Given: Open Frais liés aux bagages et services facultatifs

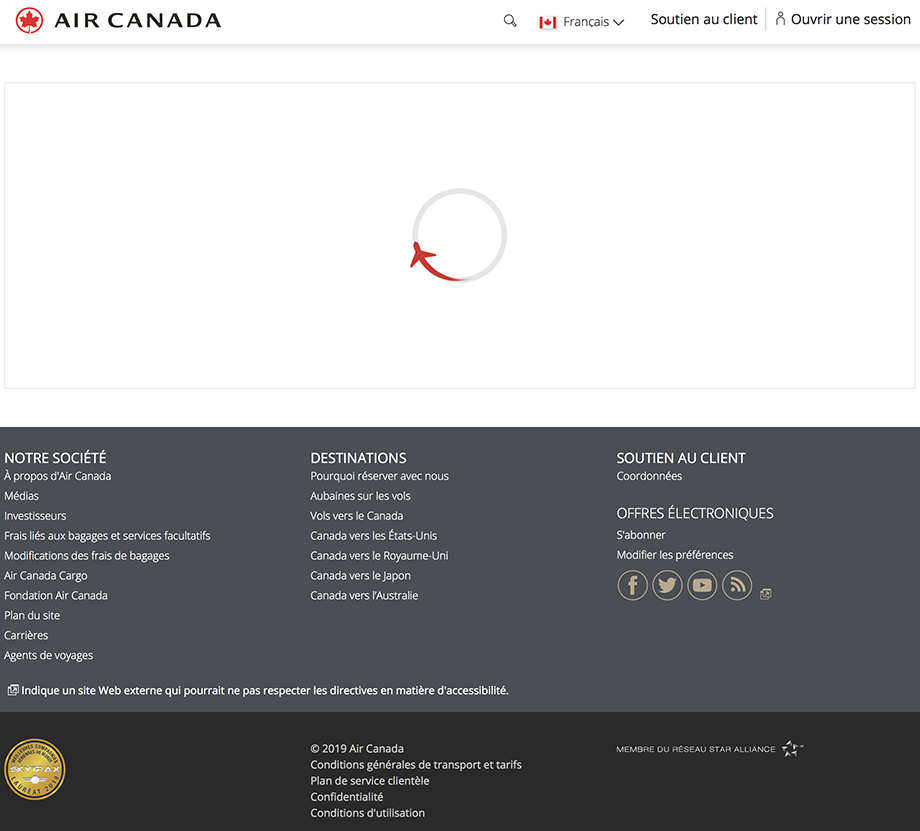Looking at the screenshot, I should tap(107, 536).
